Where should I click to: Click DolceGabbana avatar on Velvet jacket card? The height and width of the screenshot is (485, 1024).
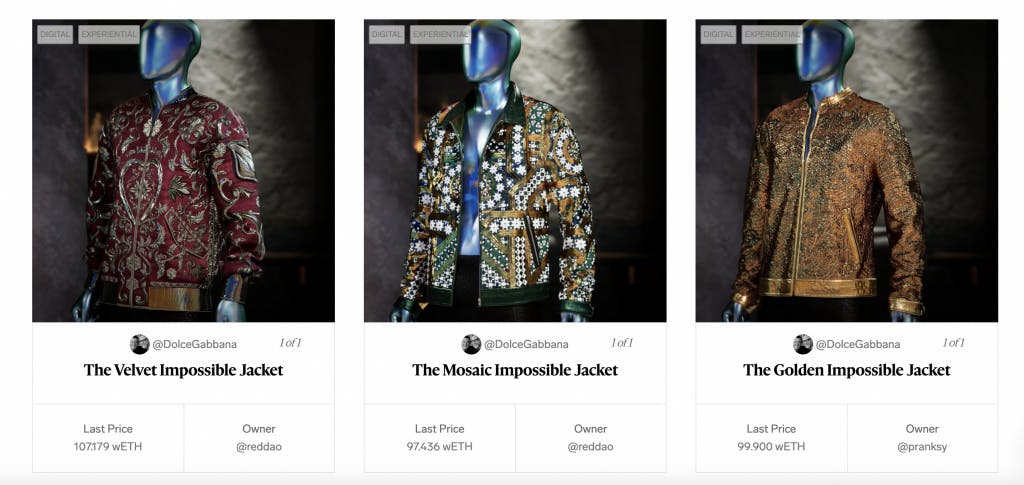140,344
